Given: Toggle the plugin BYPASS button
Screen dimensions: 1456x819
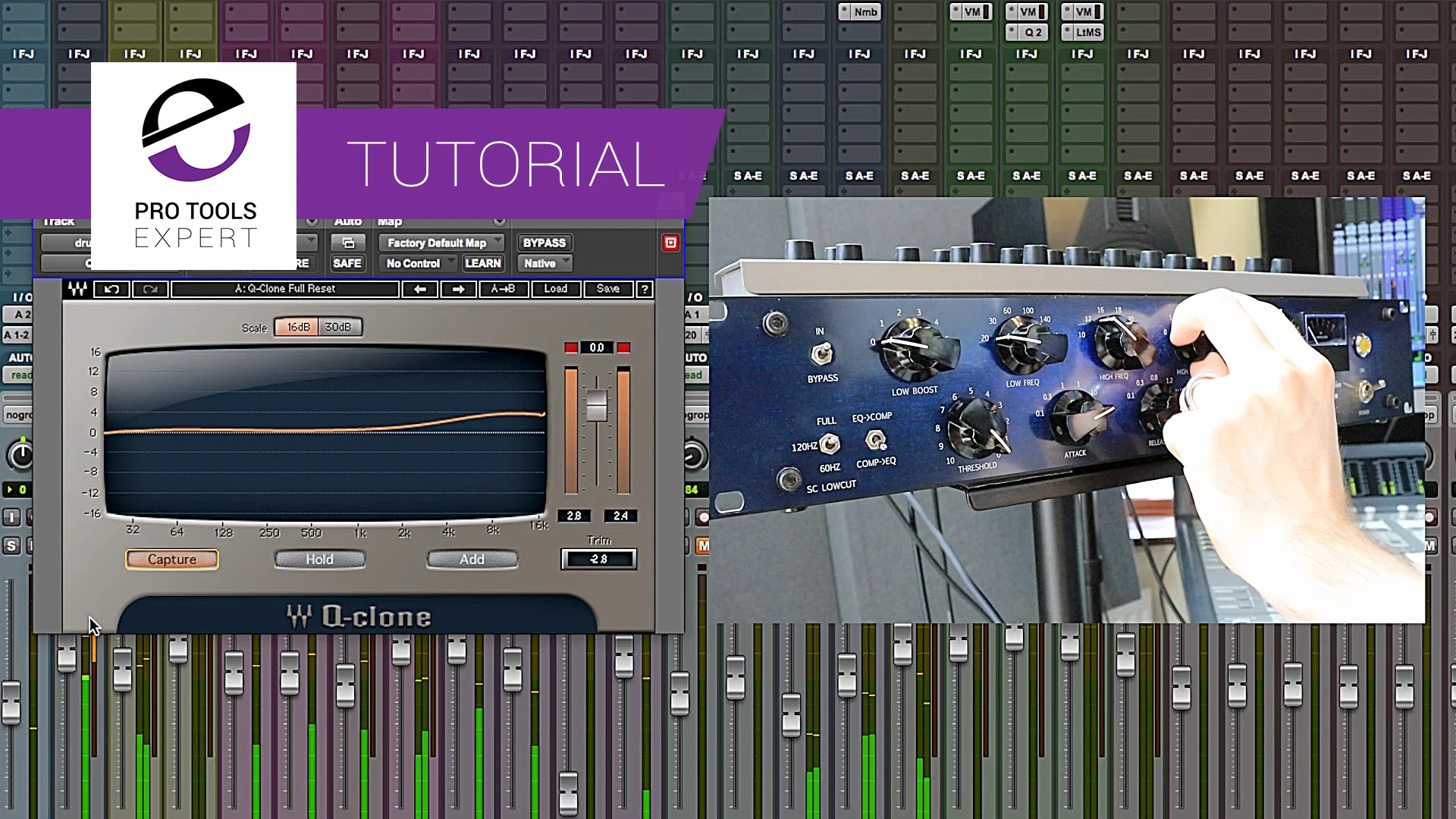Looking at the screenshot, I should click(544, 243).
